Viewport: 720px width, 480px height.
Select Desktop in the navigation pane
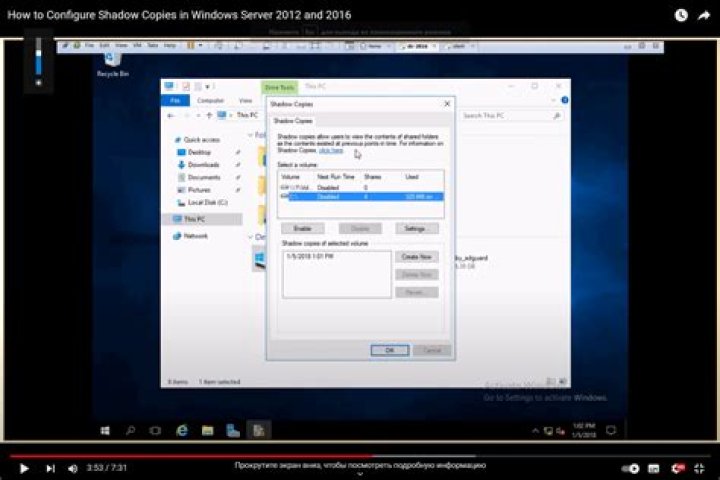(x=194, y=152)
